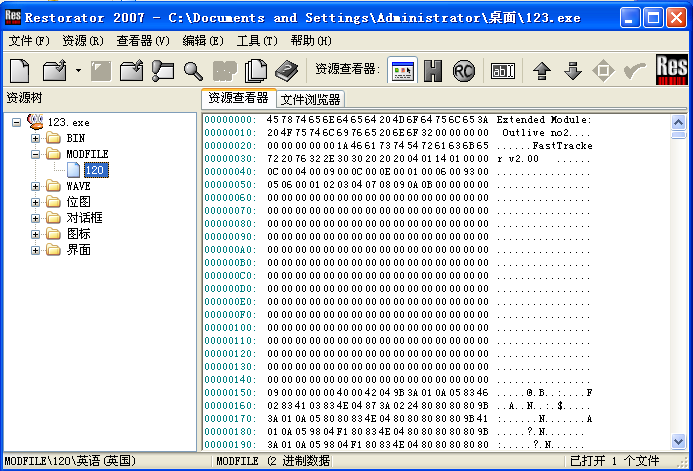Click the greyed checkmark commit icon
Screen dimensions: 693x471
click(x=634, y=70)
